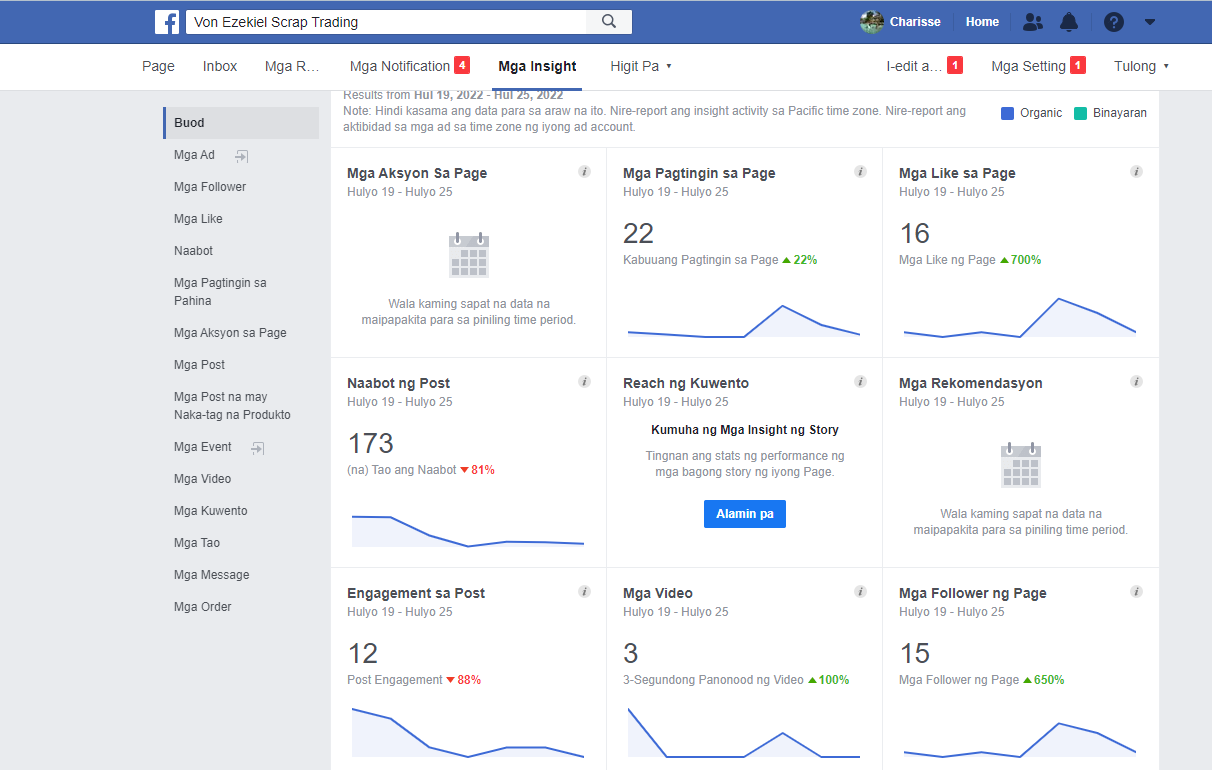Open Mga Tao in the sidebar

point(197,543)
